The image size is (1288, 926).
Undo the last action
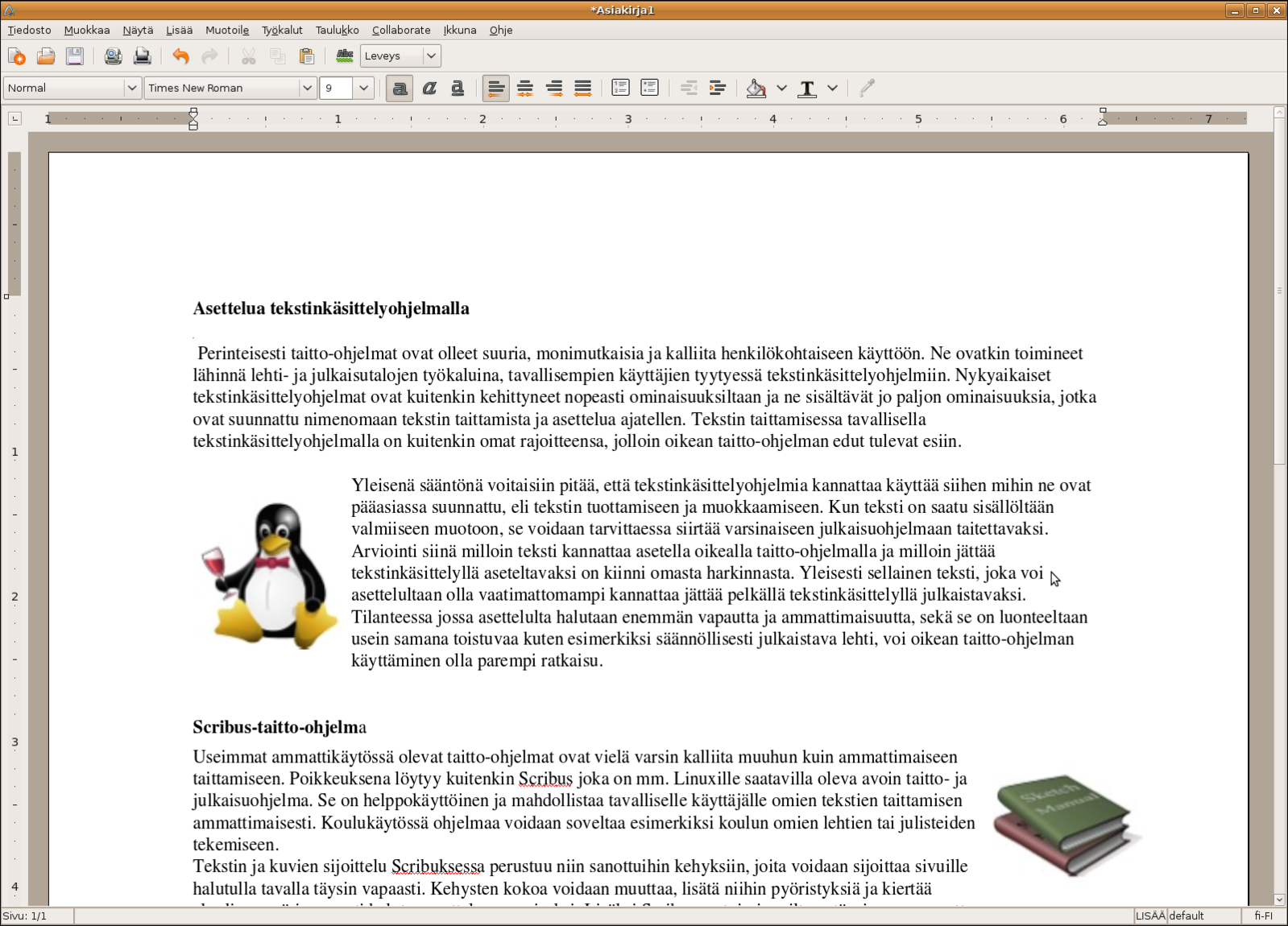pyautogui.click(x=180, y=56)
